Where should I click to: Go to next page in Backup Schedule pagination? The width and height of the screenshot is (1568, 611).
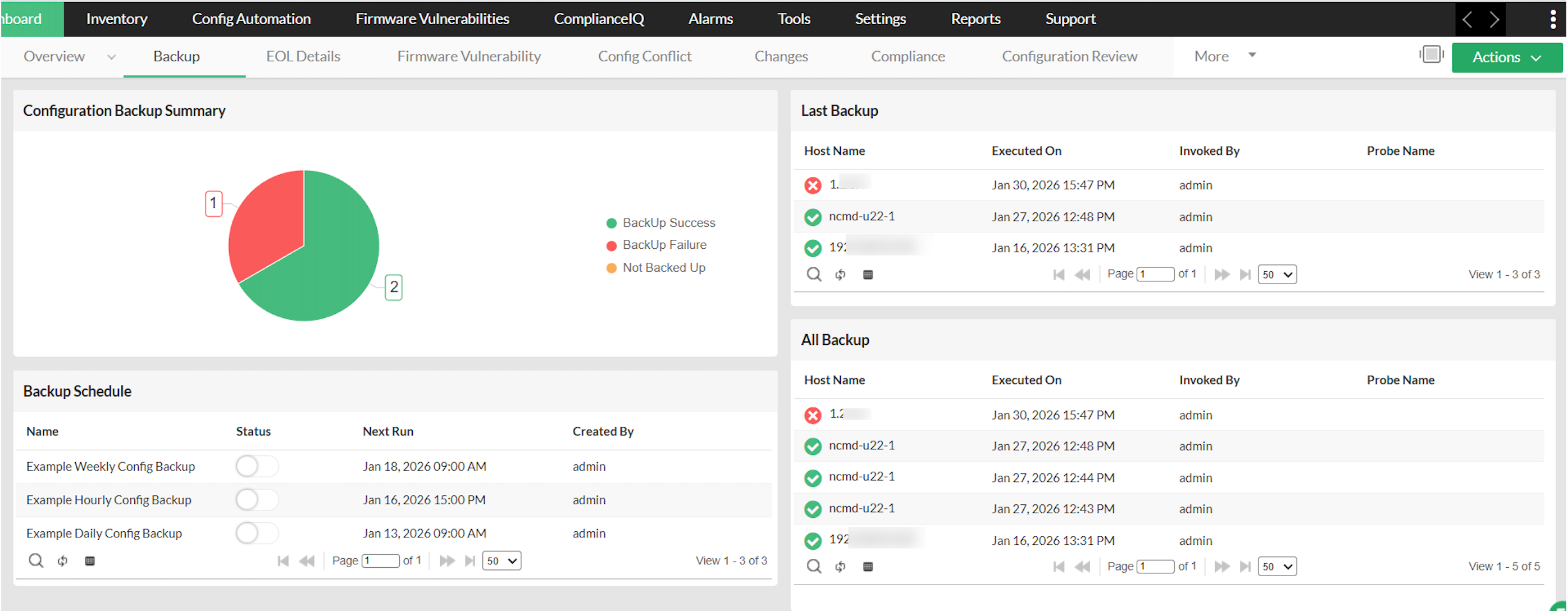point(448,560)
